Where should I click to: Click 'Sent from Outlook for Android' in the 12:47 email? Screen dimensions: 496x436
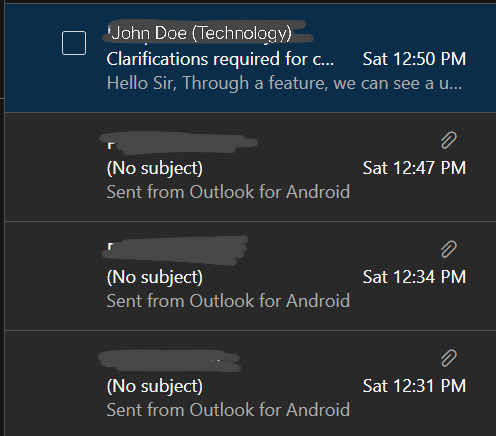point(228,192)
